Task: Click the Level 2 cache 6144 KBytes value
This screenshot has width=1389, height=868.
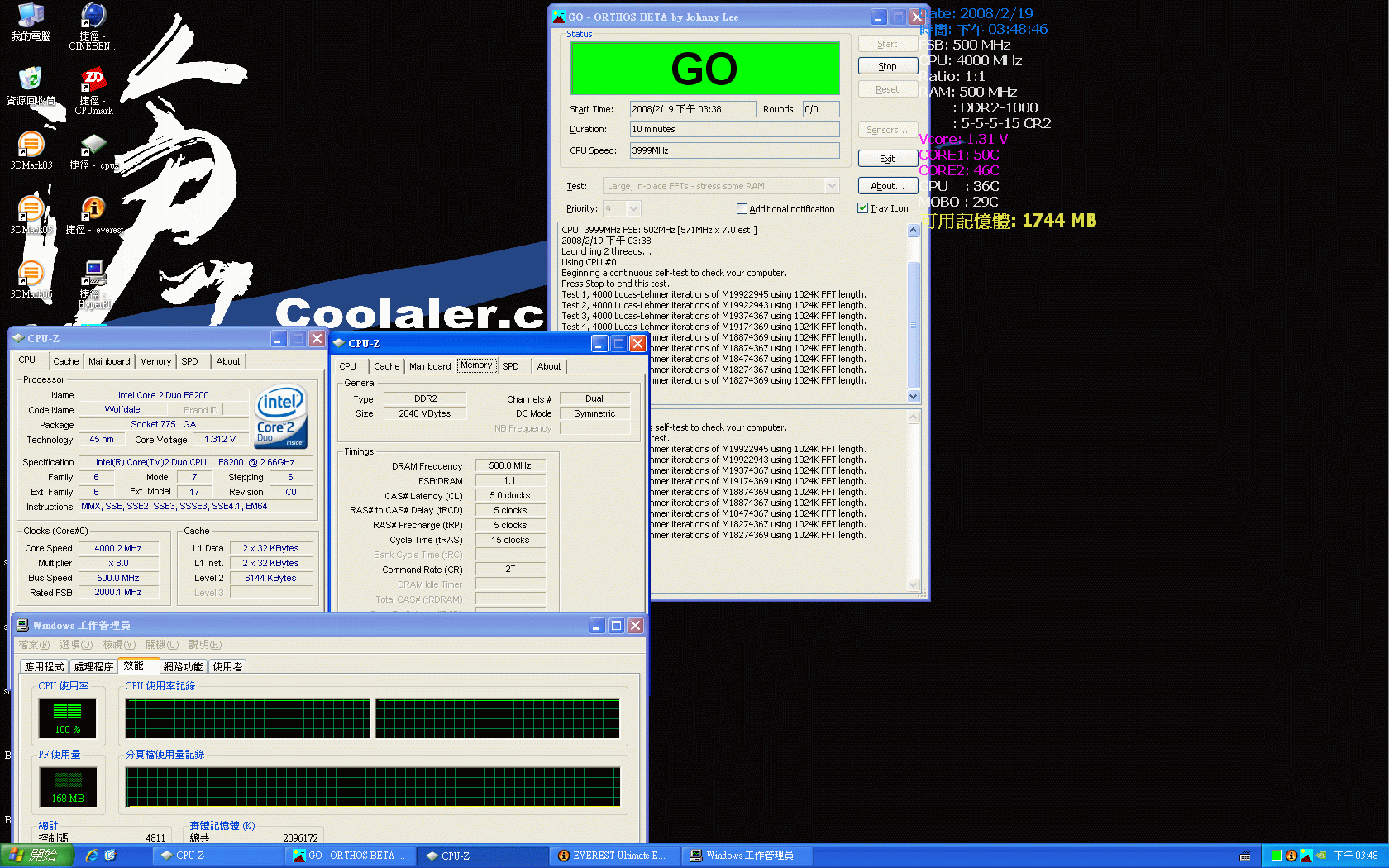Action: (270, 578)
